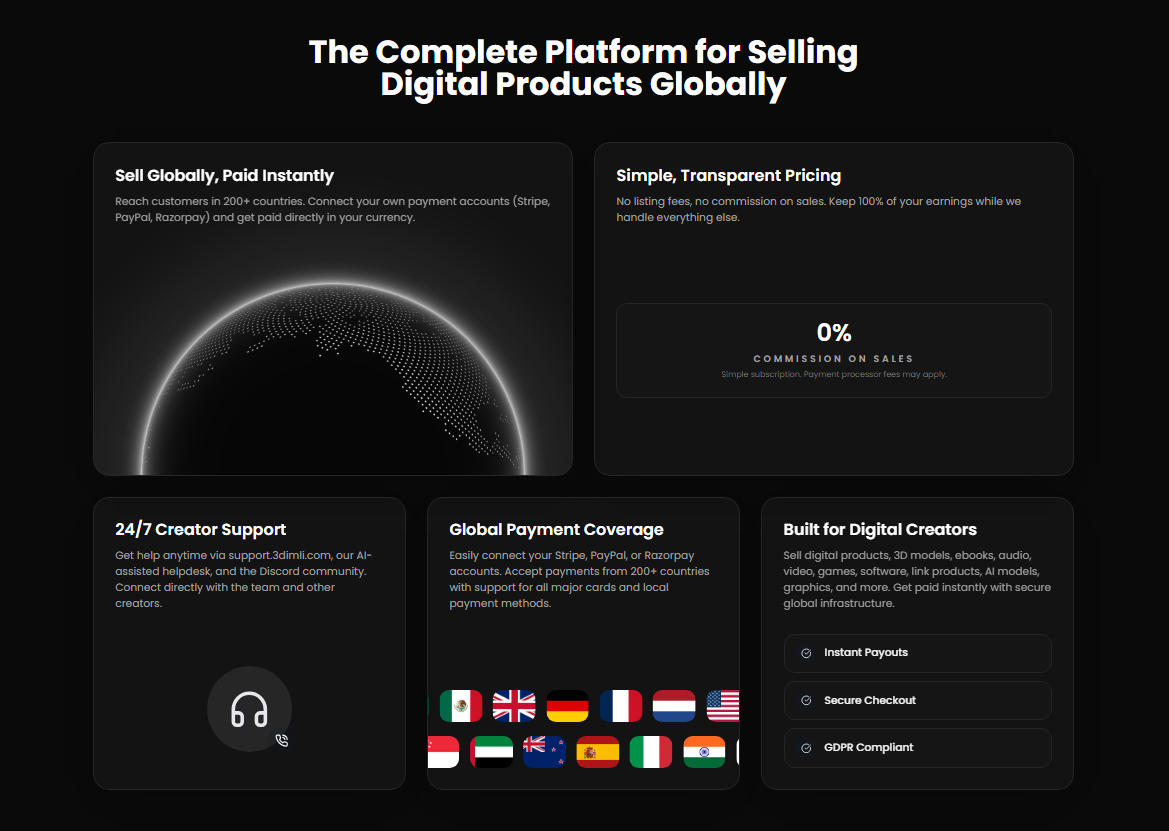The width and height of the screenshot is (1169, 831).
Task: Select the Mexico flag icon
Action: pyautogui.click(x=461, y=706)
